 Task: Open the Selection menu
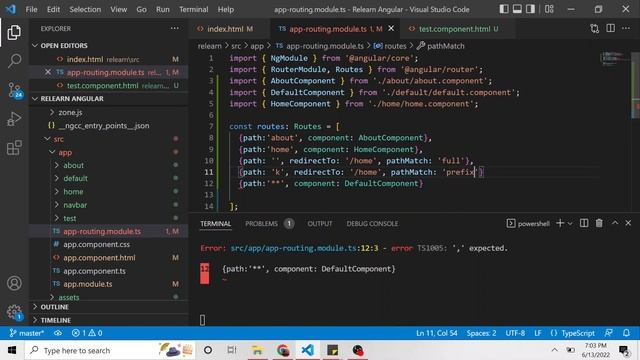tap(85, 9)
